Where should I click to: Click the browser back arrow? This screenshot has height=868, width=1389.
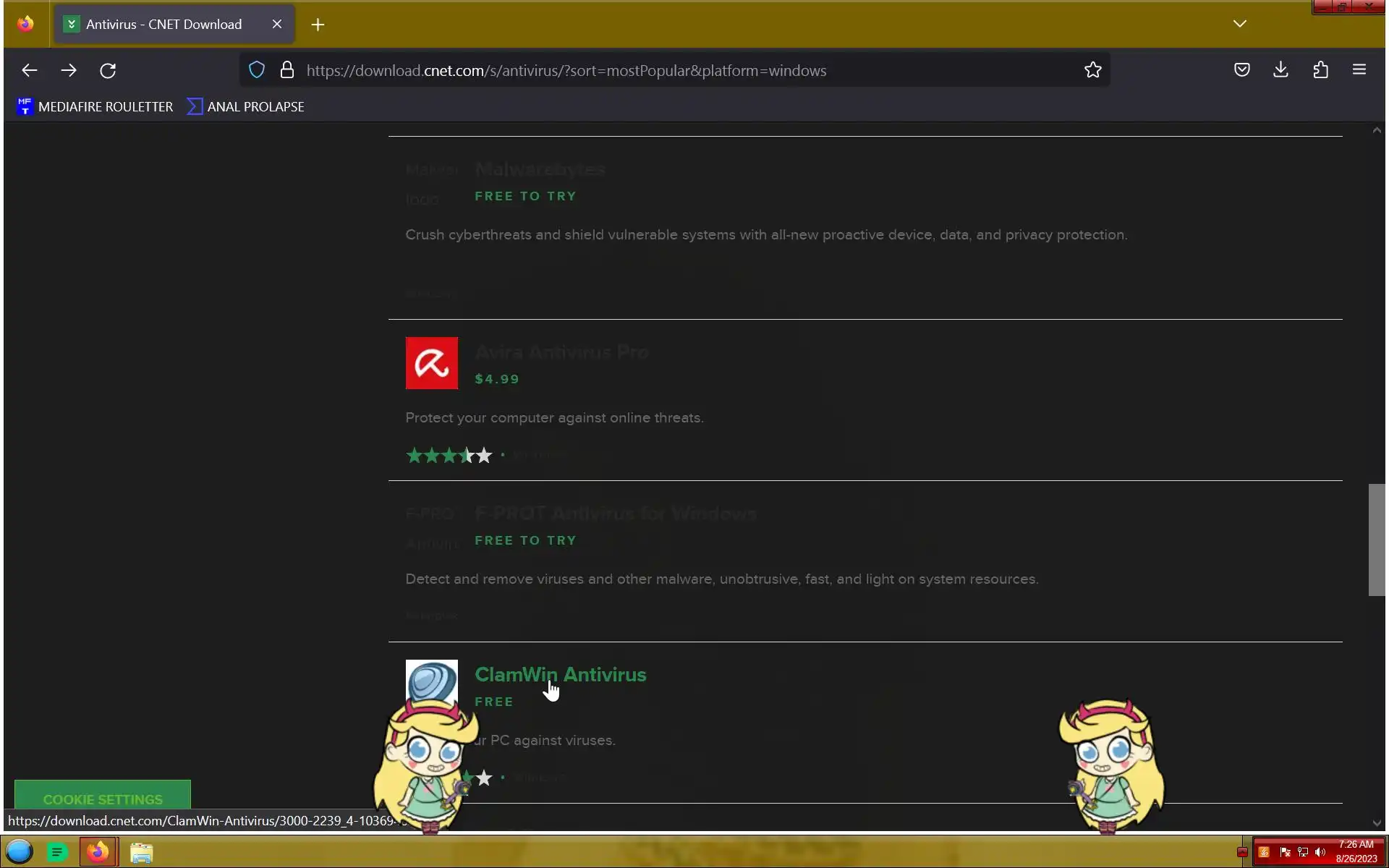pyautogui.click(x=30, y=70)
